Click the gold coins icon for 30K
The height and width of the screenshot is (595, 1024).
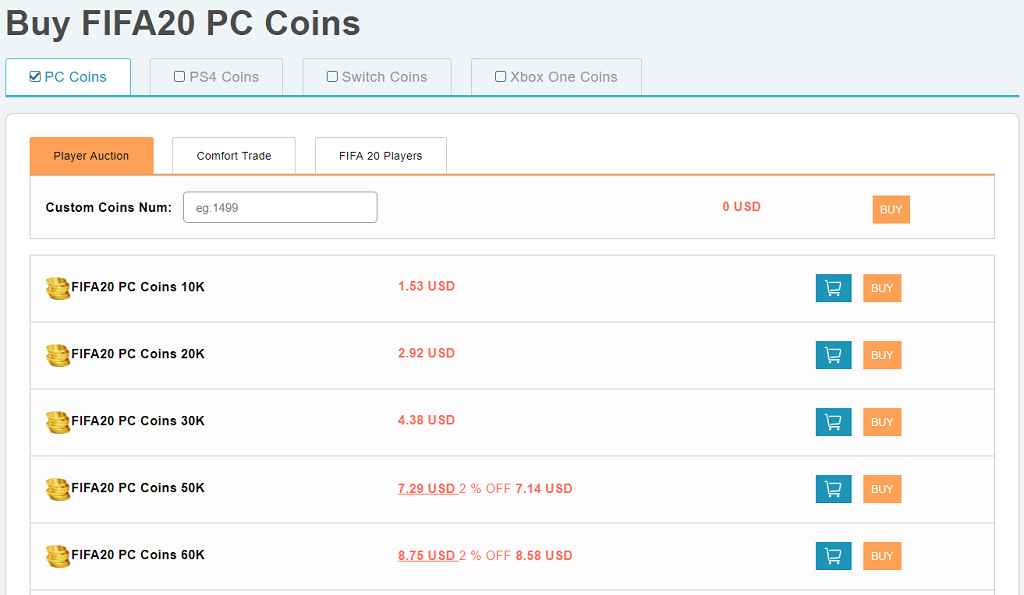coord(57,422)
